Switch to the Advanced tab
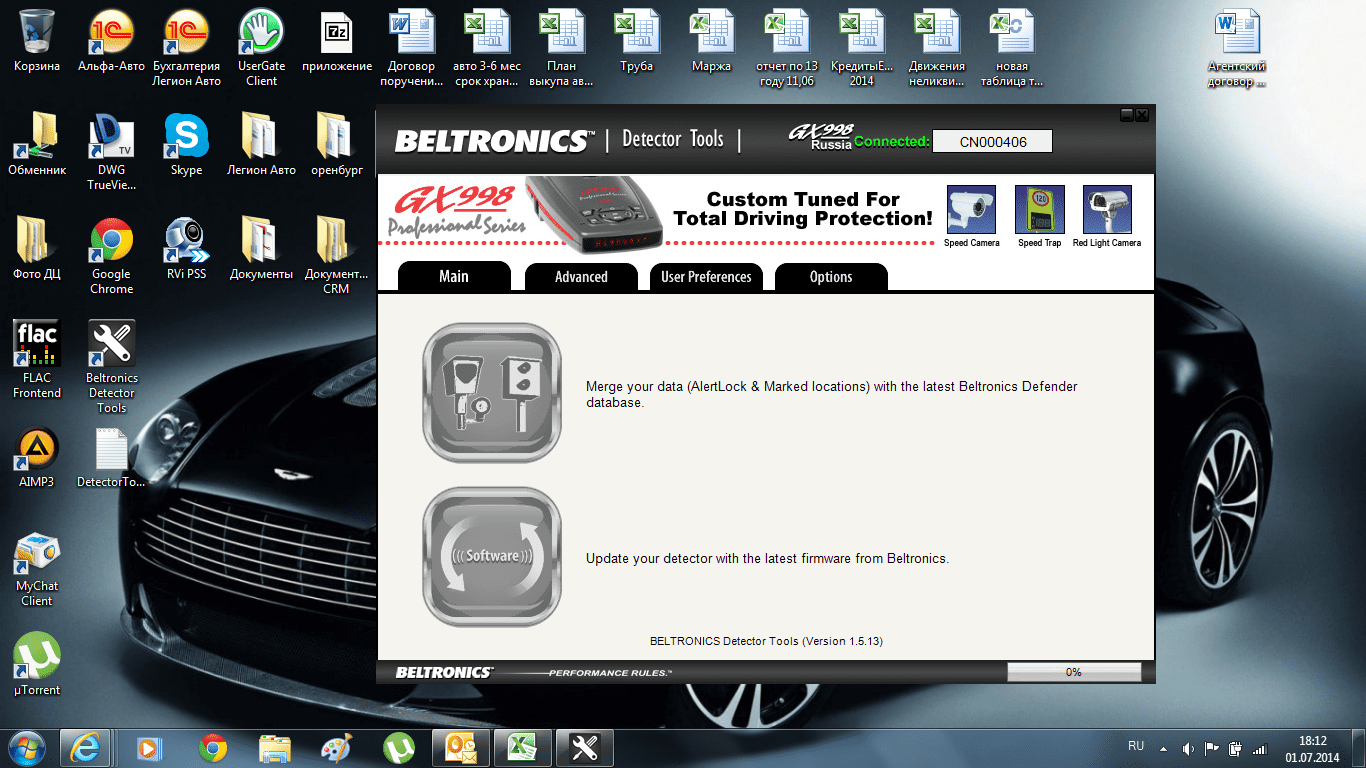This screenshot has height=768, width=1366. pos(581,277)
